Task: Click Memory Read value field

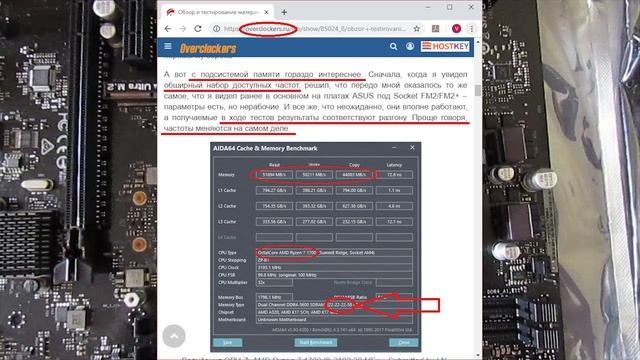Action: click(274, 175)
